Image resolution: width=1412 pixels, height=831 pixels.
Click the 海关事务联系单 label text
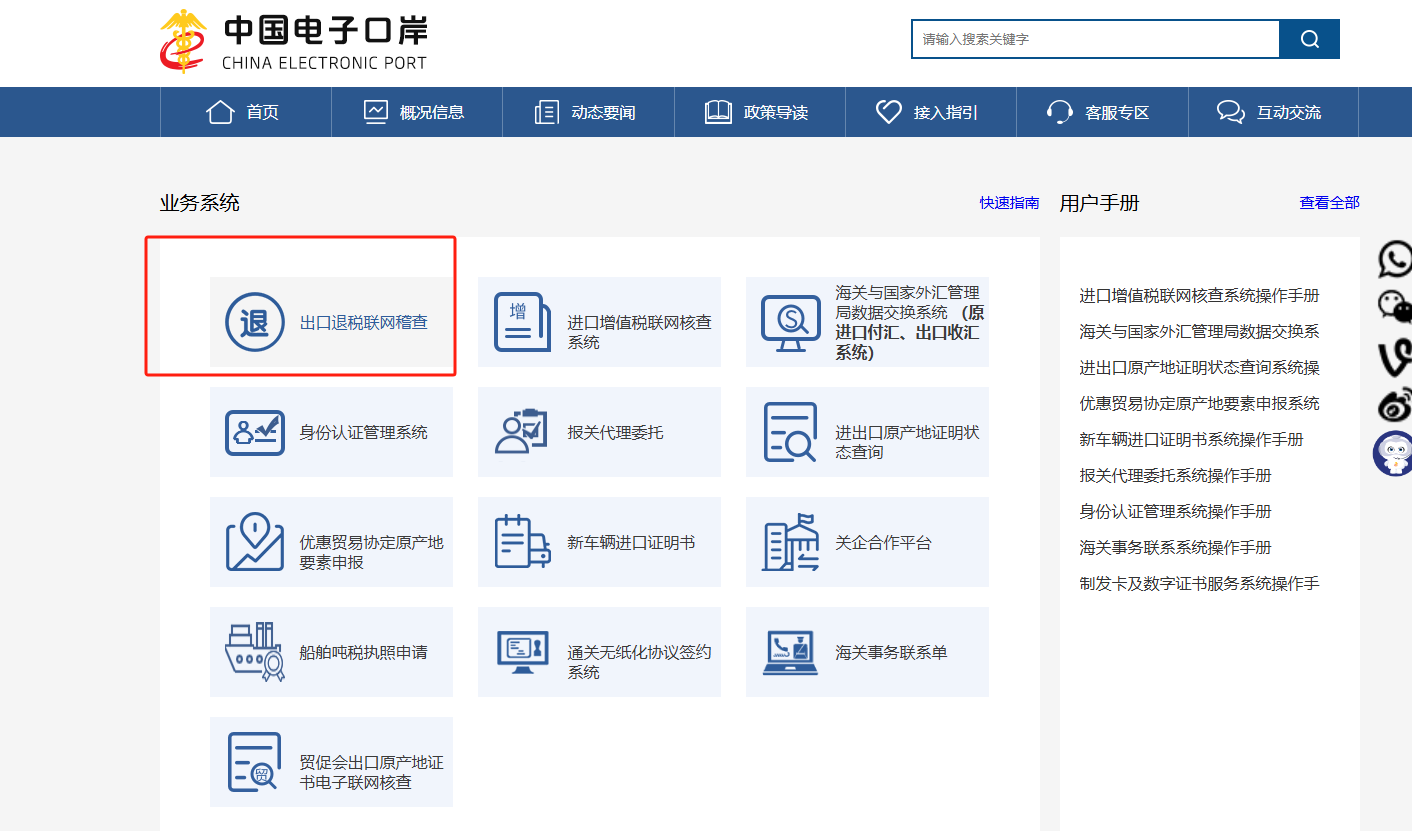(x=892, y=652)
